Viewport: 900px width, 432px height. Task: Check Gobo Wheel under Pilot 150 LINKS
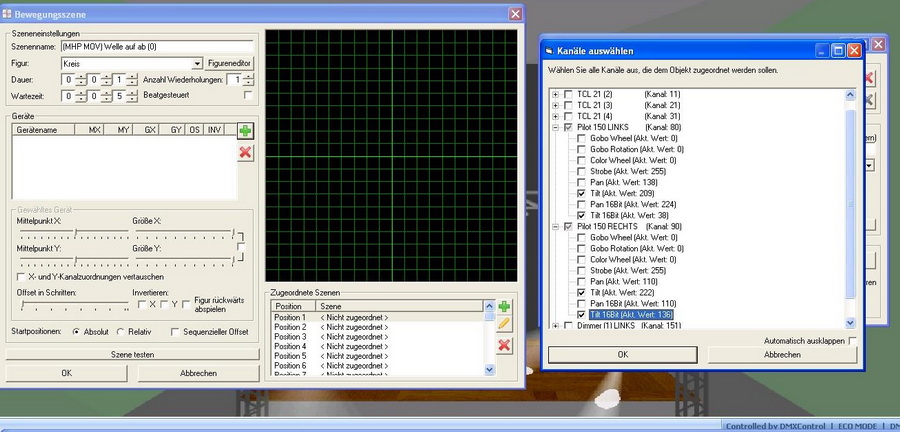581,138
